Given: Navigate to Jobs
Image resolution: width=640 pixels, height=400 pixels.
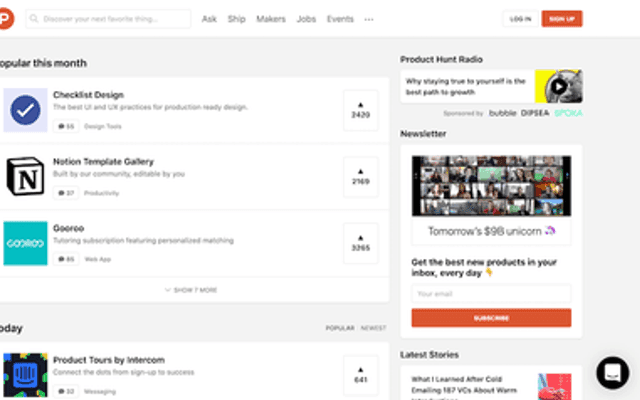Looking at the screenshot, I should (x=306, y=19).
